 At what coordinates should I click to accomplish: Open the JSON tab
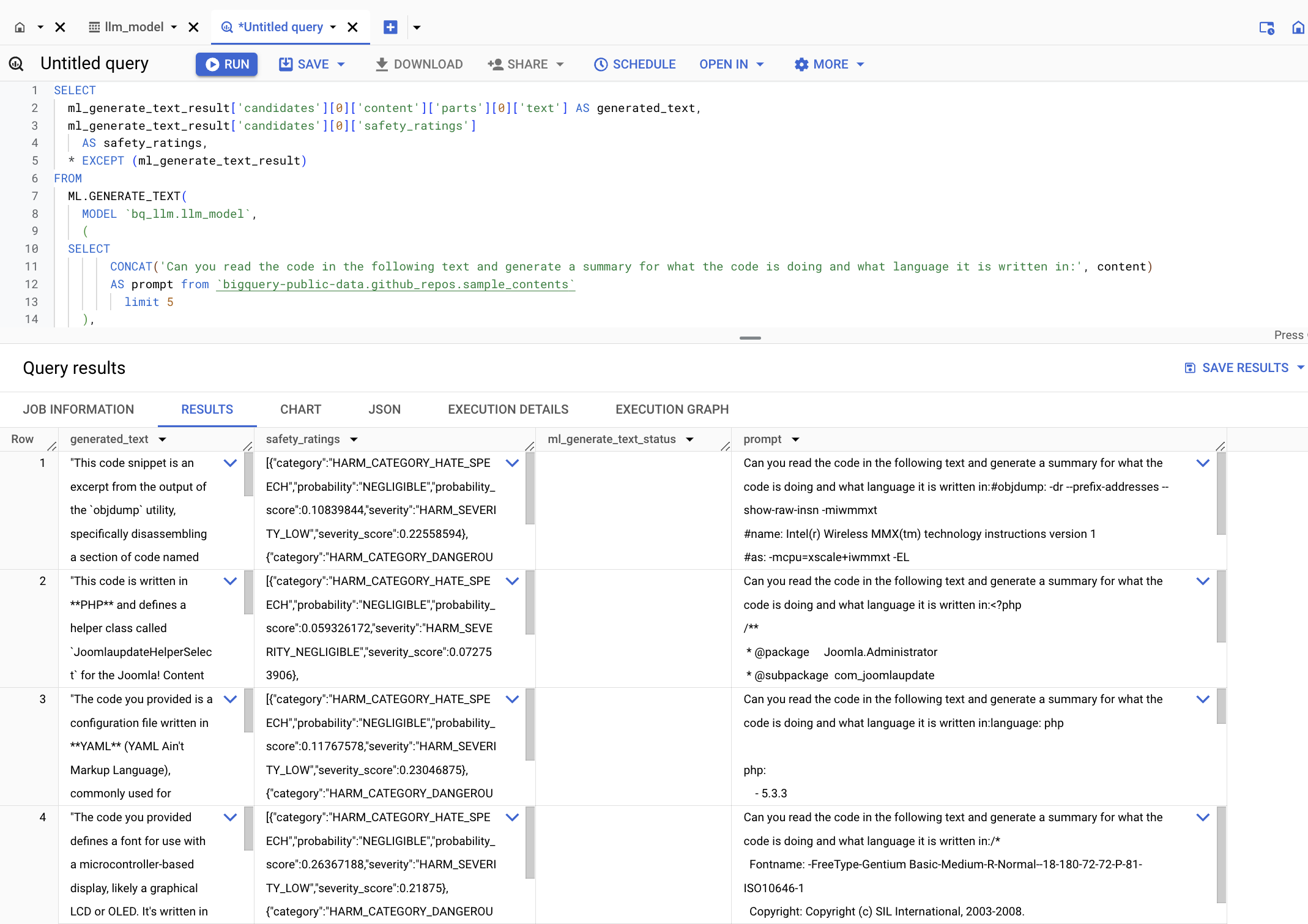click(384, 409)
